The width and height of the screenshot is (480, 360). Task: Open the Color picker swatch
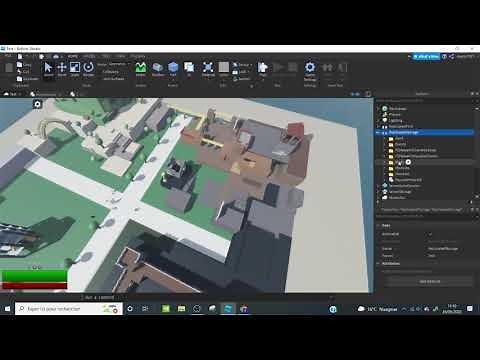224,68
